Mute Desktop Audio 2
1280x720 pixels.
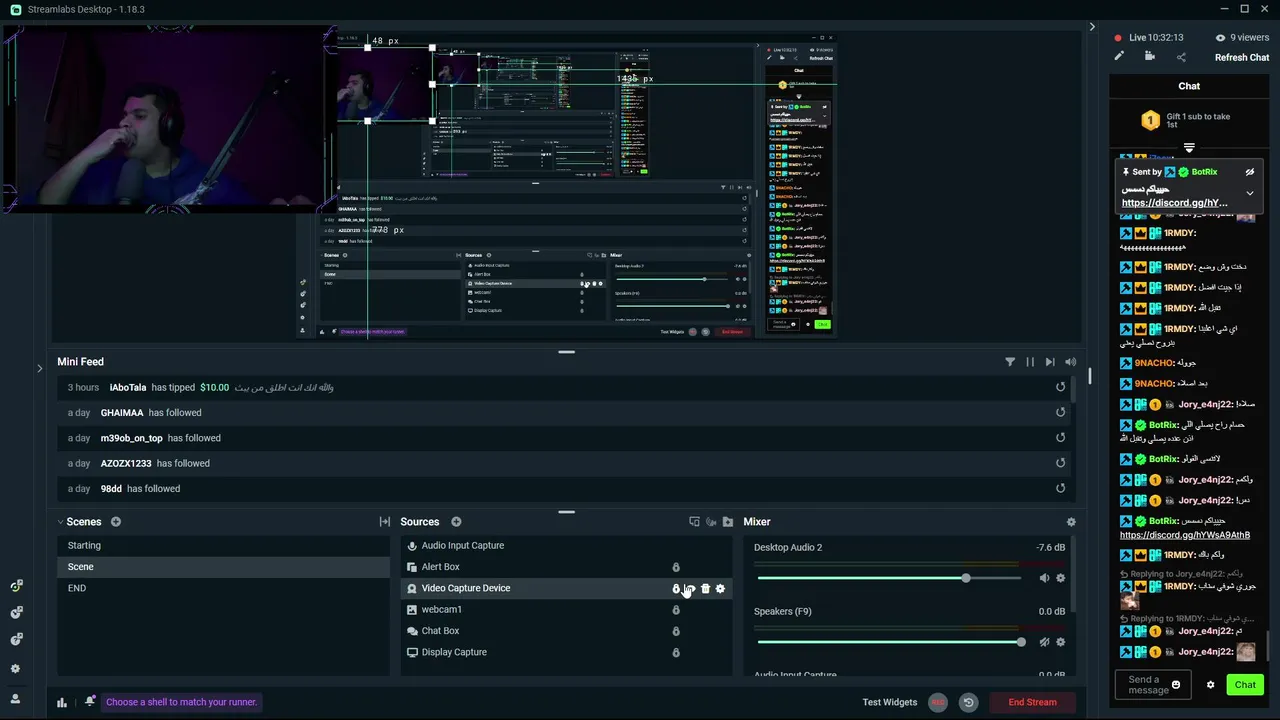[1044, 578]
